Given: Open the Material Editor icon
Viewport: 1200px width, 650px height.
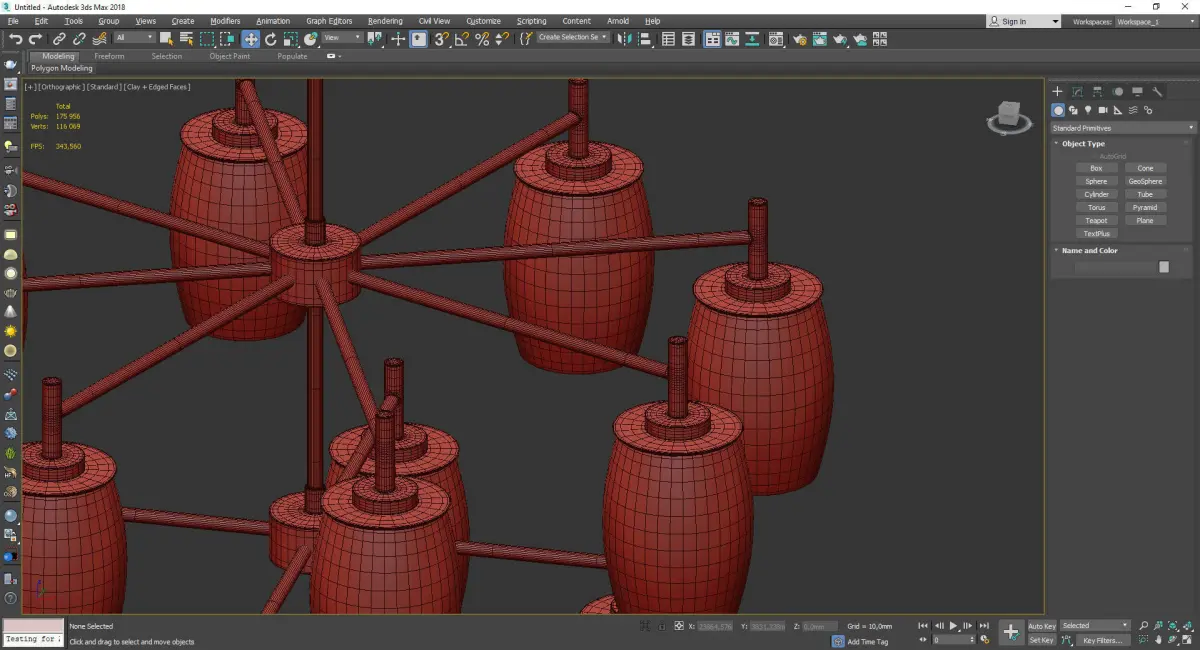Looking at the screenshot, I should point(775,39).
